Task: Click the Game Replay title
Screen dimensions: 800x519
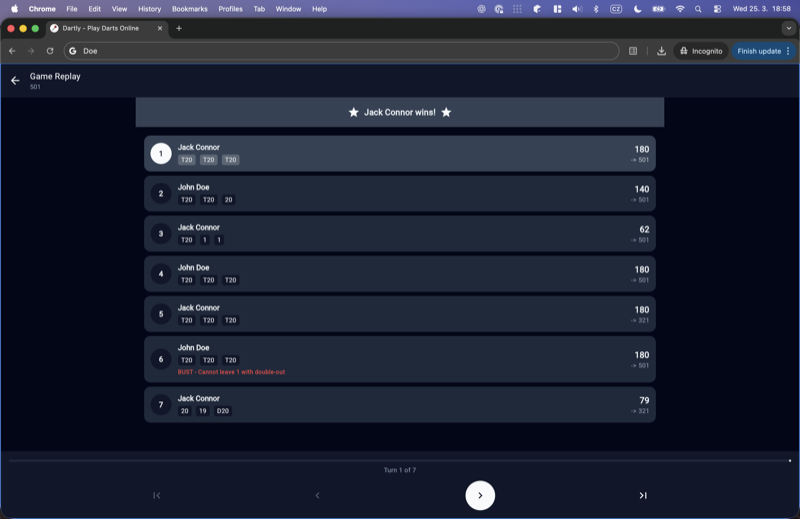Action: (x=55, y=77)
